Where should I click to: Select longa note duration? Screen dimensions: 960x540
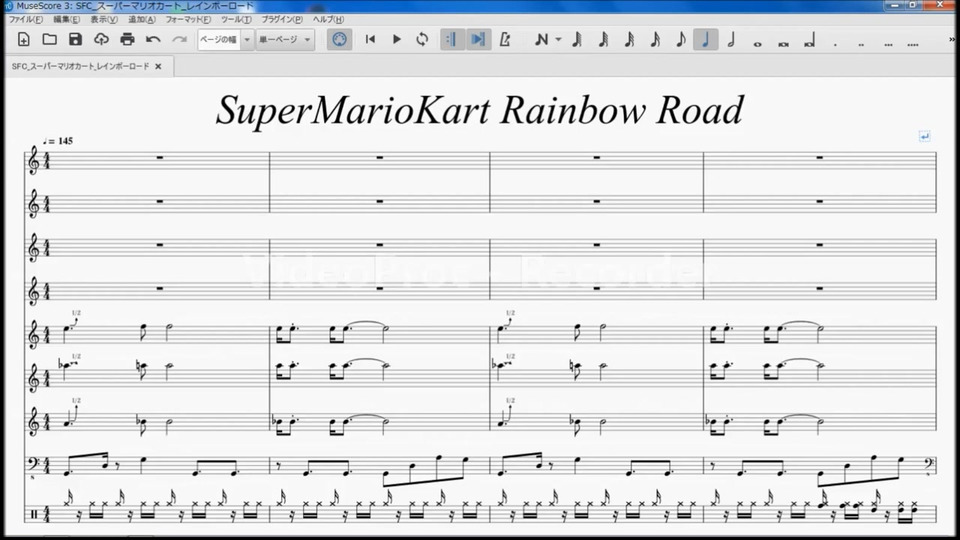[x=809, y=42]
